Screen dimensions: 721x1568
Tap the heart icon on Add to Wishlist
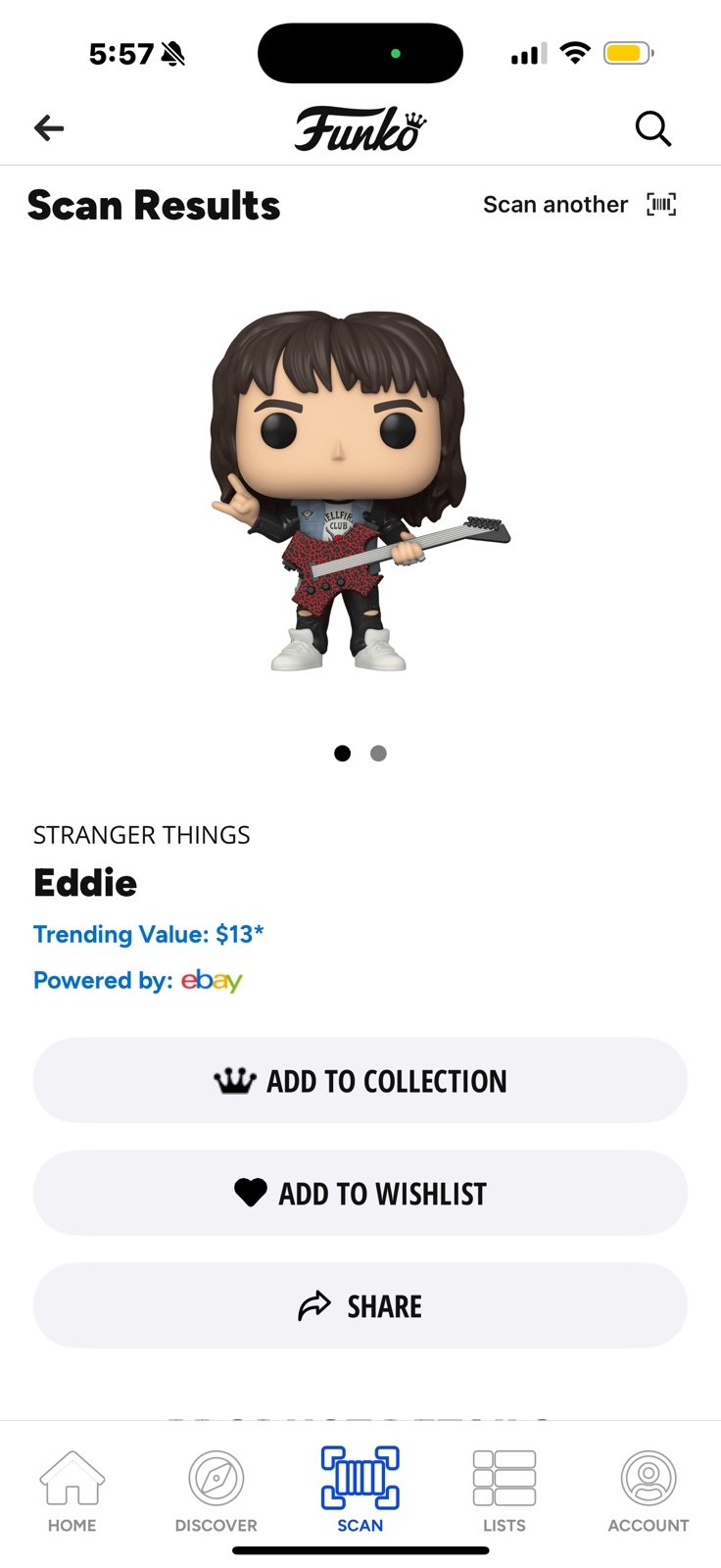click(251, 1193)
